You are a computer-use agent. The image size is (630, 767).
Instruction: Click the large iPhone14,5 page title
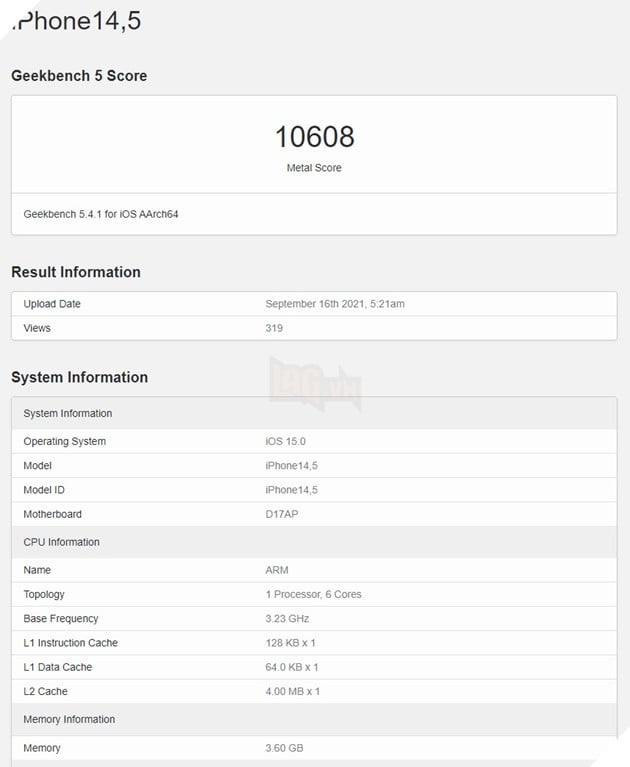click(x=75, y=20)
